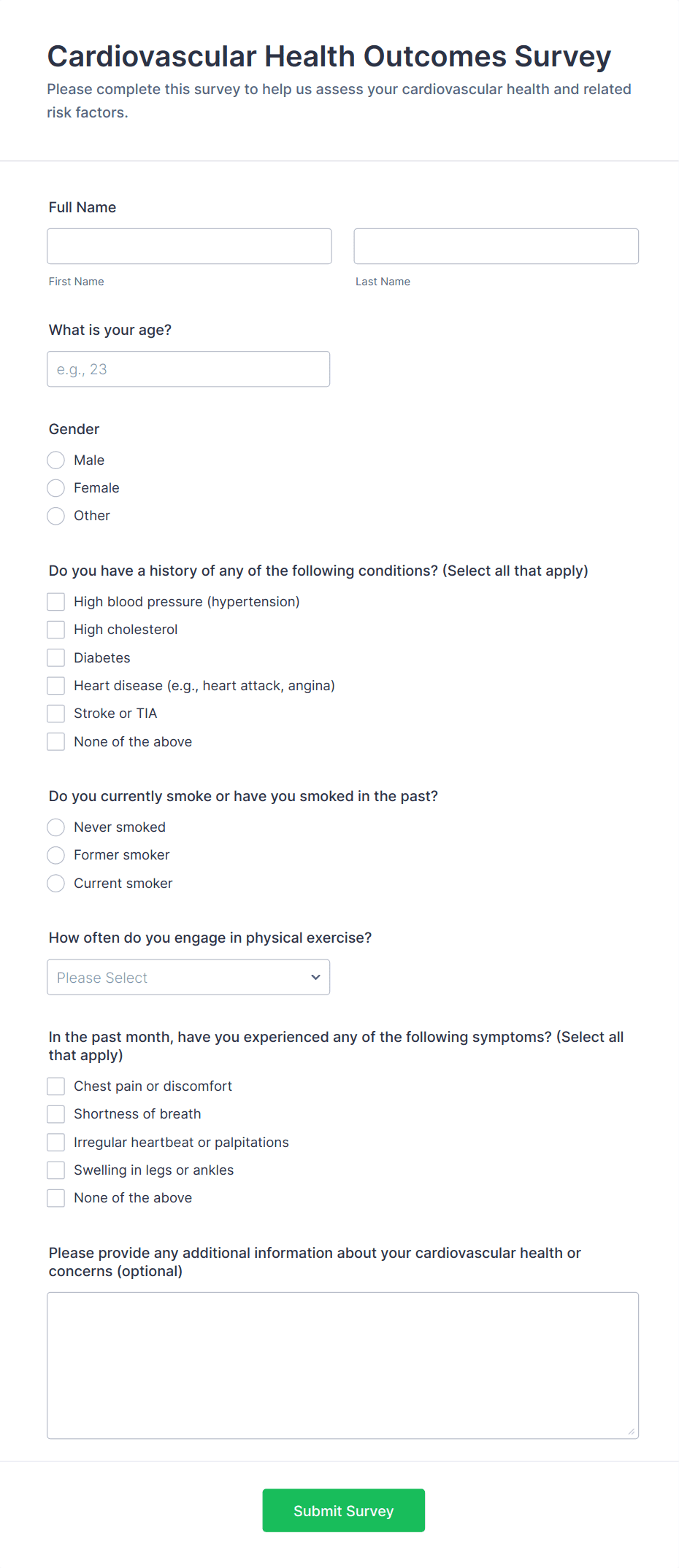Check Chest pain or discomfort symptom

coord(55,1086)
